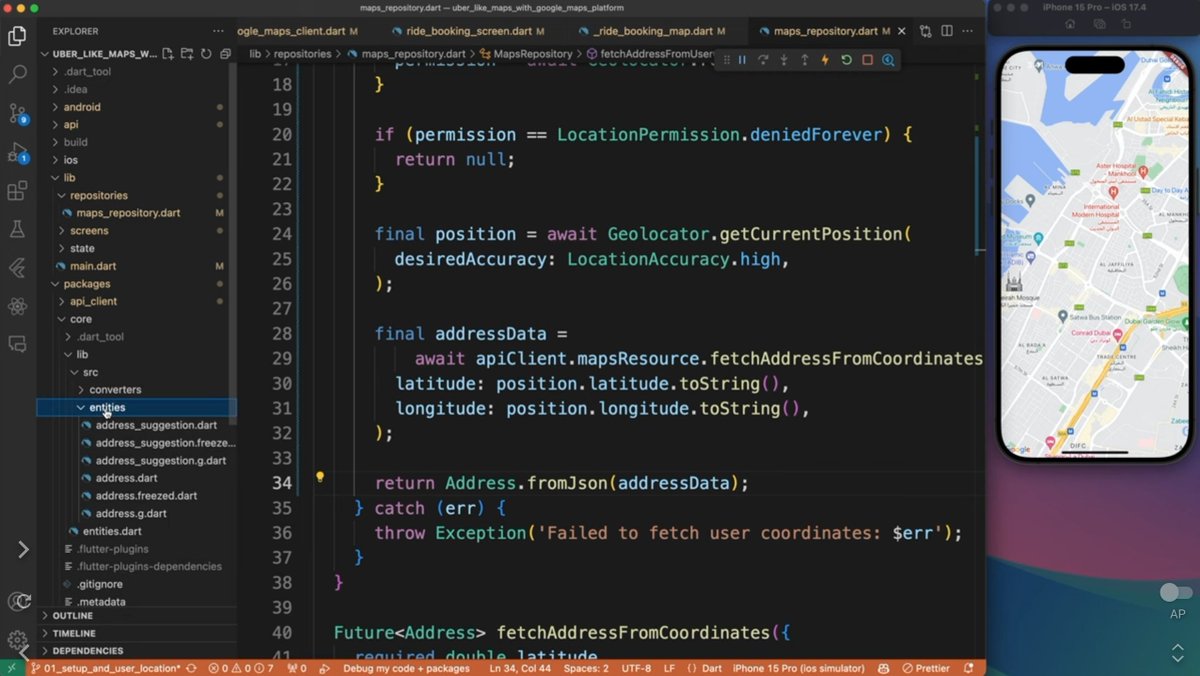Click MapsRepository in breadcrumb
Viewport: 1200px width, 676px height.
point(533,54)
